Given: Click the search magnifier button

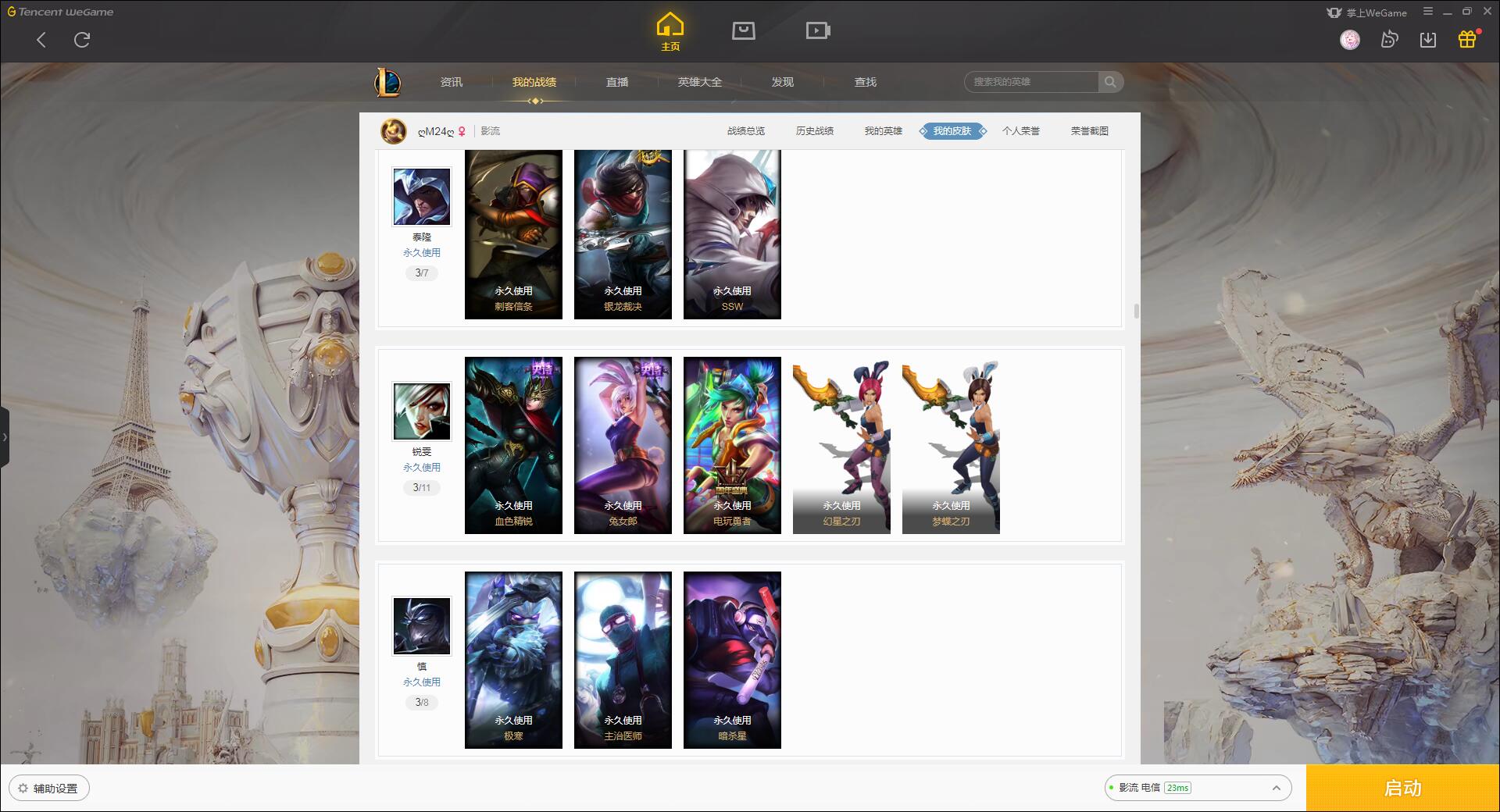Looking at the screenshot, I should 1110,82.
